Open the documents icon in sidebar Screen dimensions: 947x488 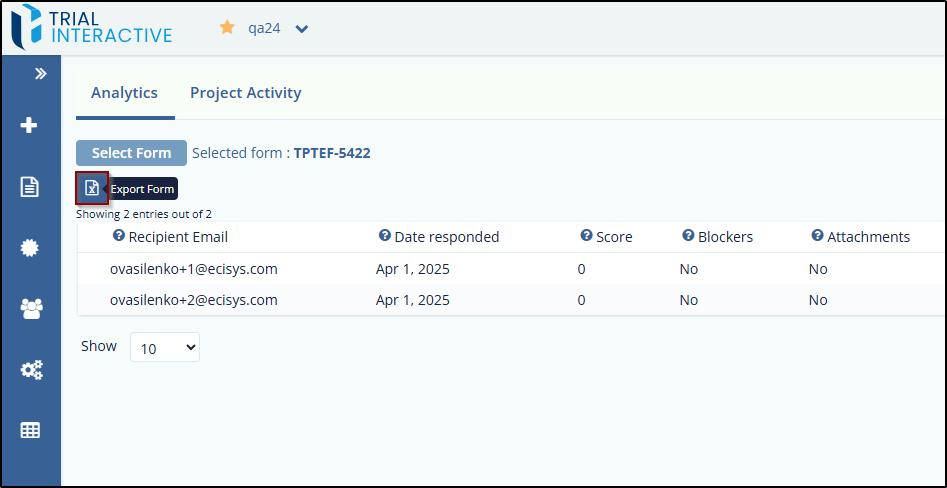(x=30, y=187)
